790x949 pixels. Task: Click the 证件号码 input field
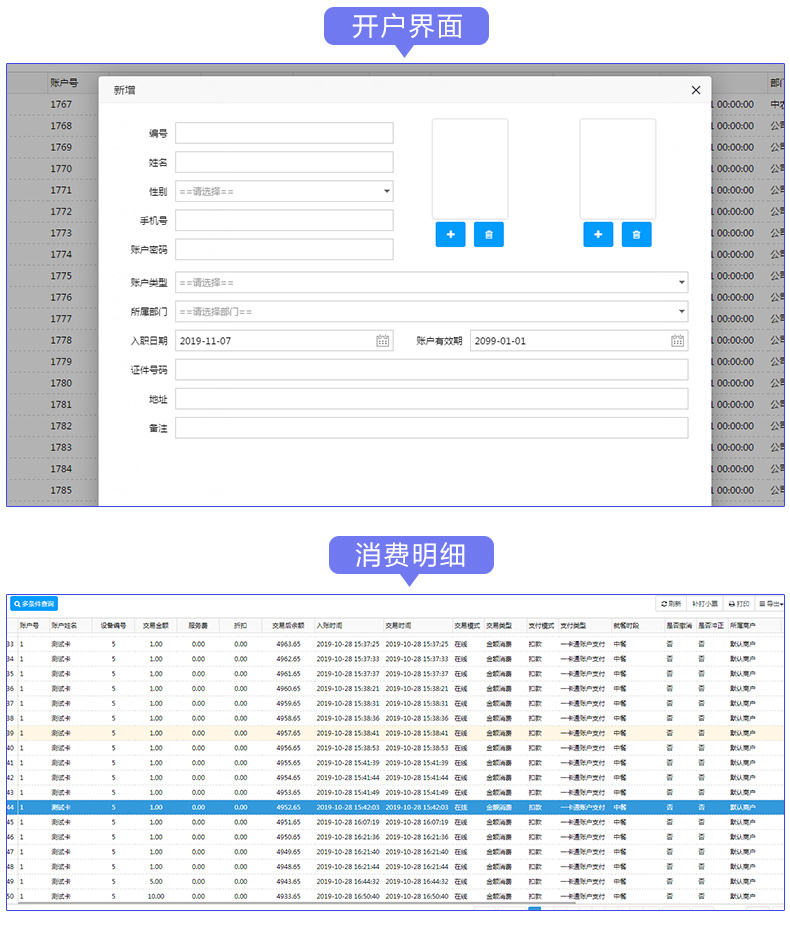[431, 370]
